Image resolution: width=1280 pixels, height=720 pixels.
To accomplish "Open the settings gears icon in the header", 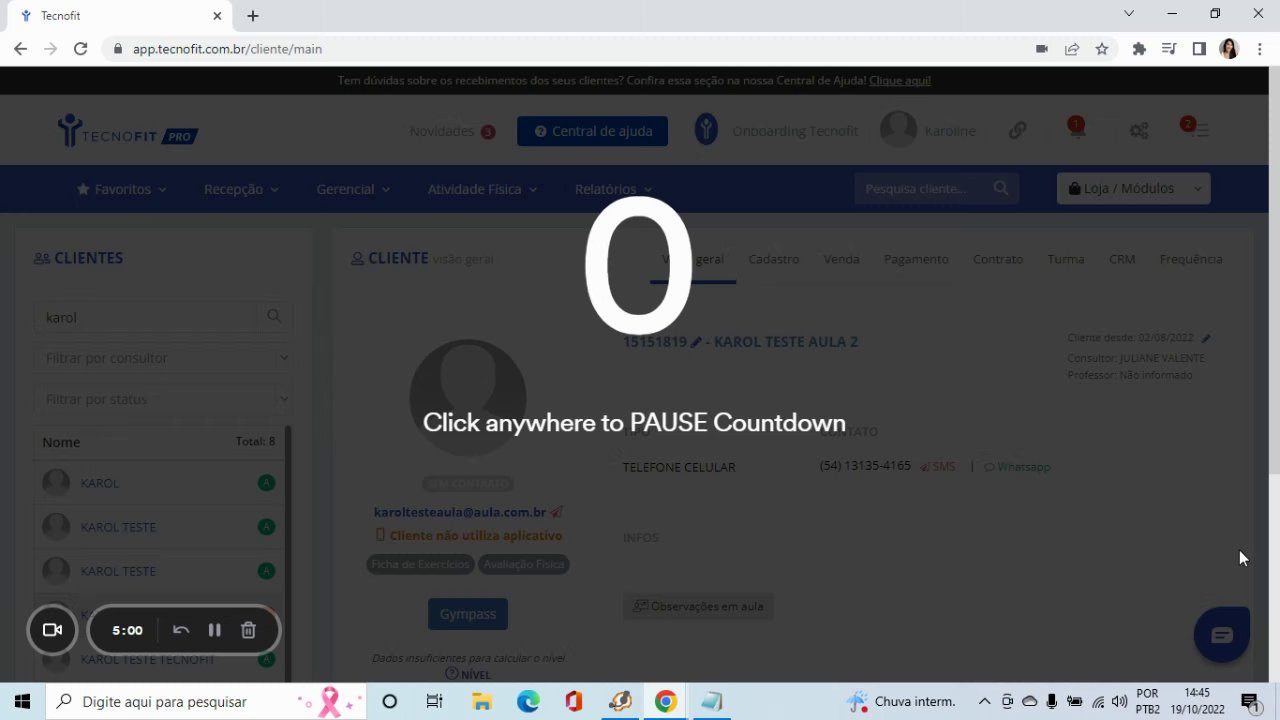I will point(1139,130).
